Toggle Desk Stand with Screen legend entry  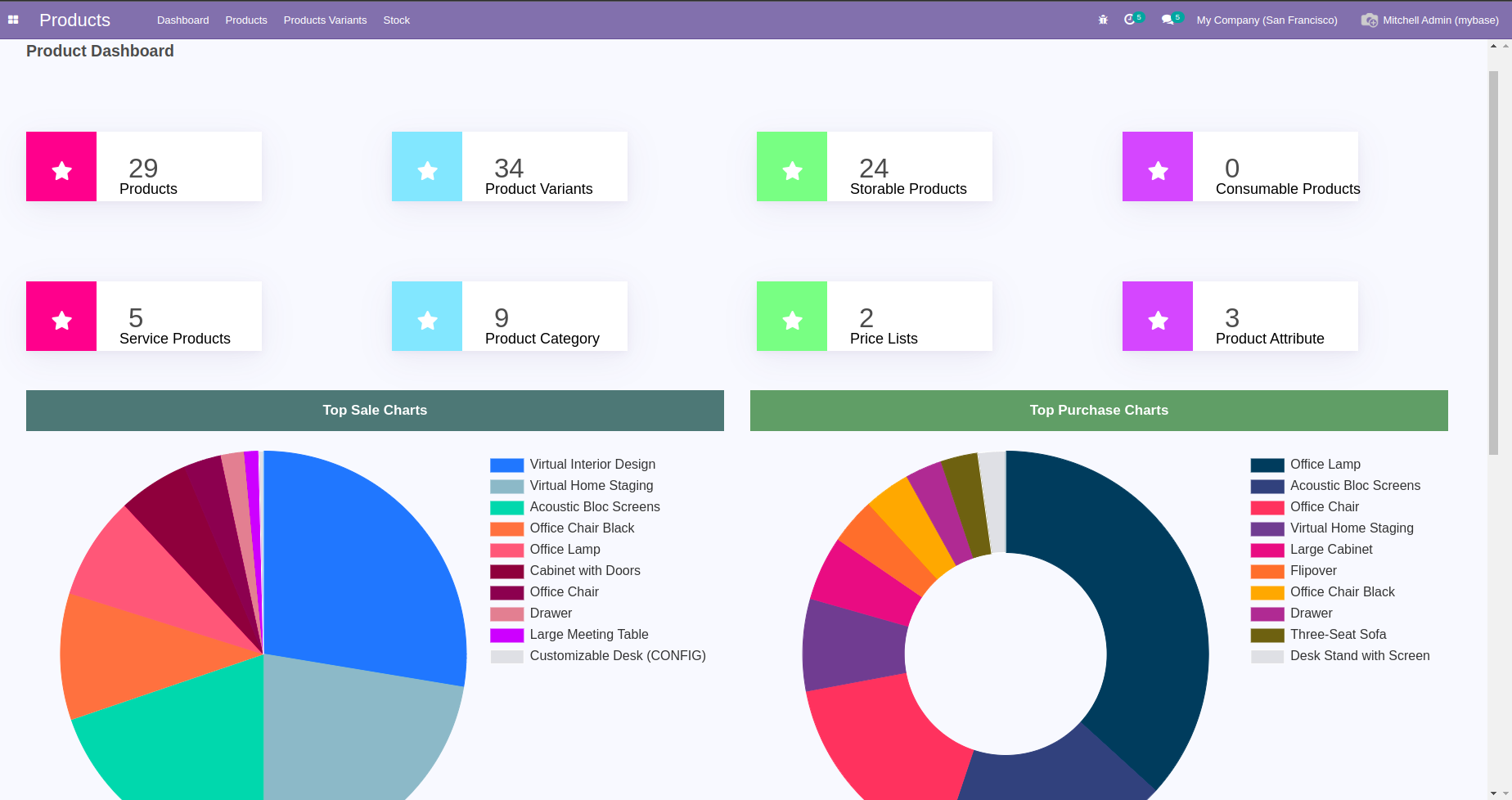click(1340, 656)
